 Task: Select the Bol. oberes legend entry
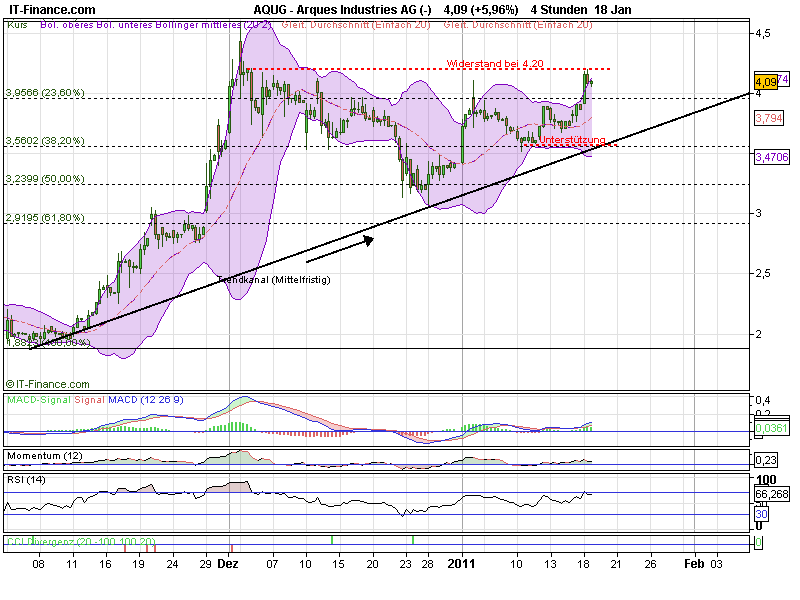[x=66, y=24]
